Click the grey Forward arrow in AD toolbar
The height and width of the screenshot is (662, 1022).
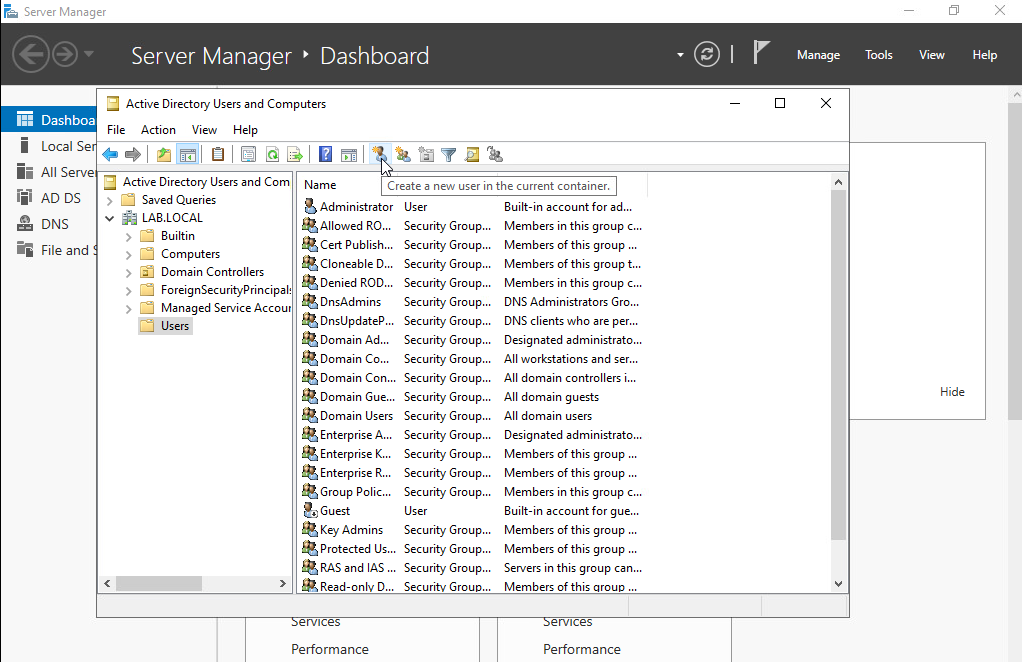tap(132, 154)
